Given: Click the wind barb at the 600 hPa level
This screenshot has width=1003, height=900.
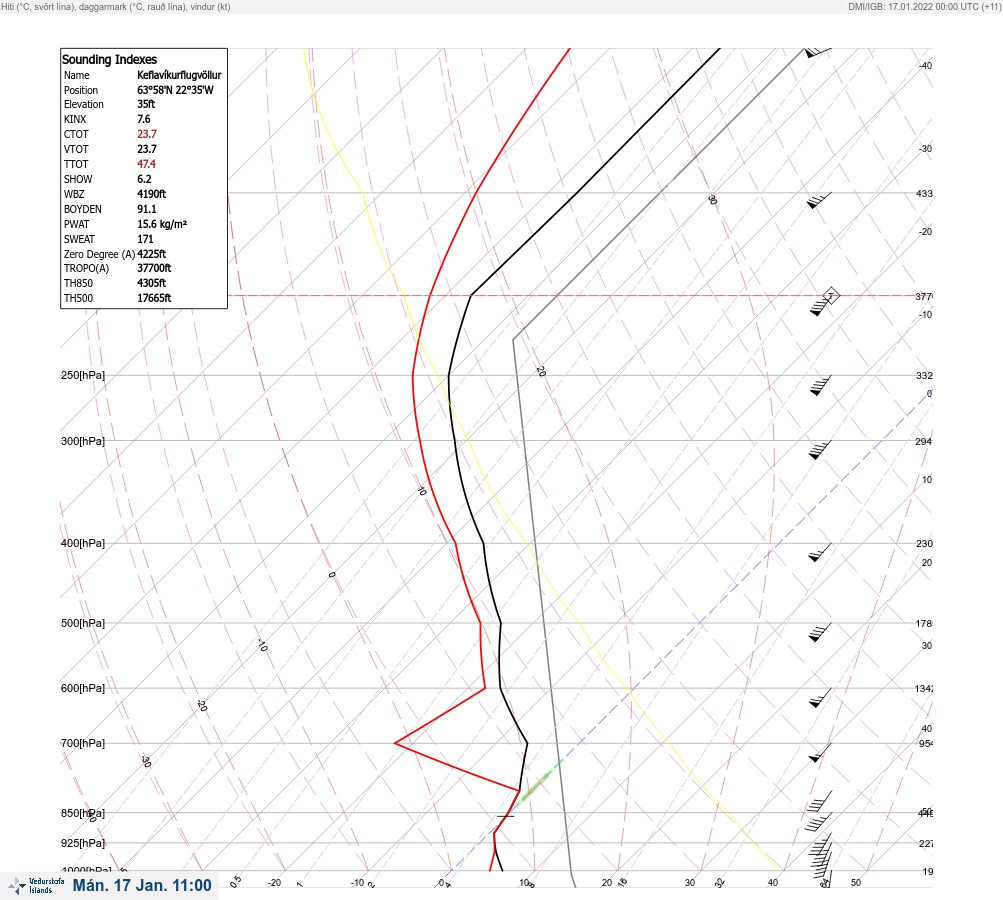Looking at the screenshot, I should 820,698.
